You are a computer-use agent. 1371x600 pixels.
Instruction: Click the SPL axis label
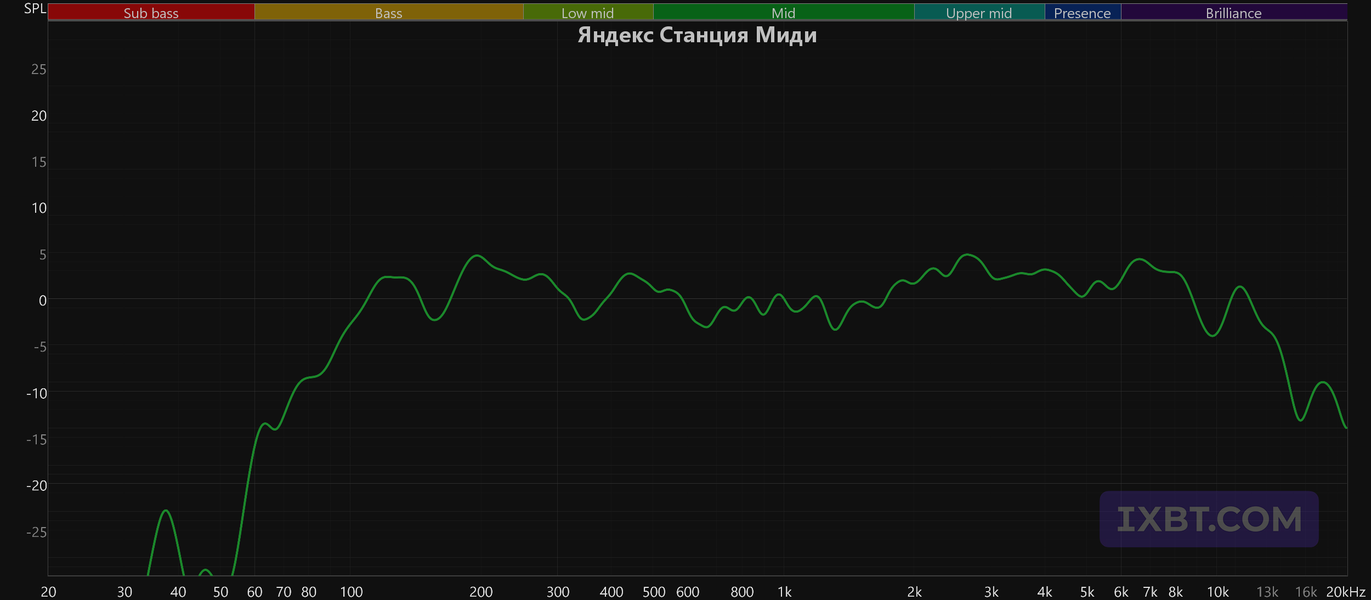pos(35,9)
